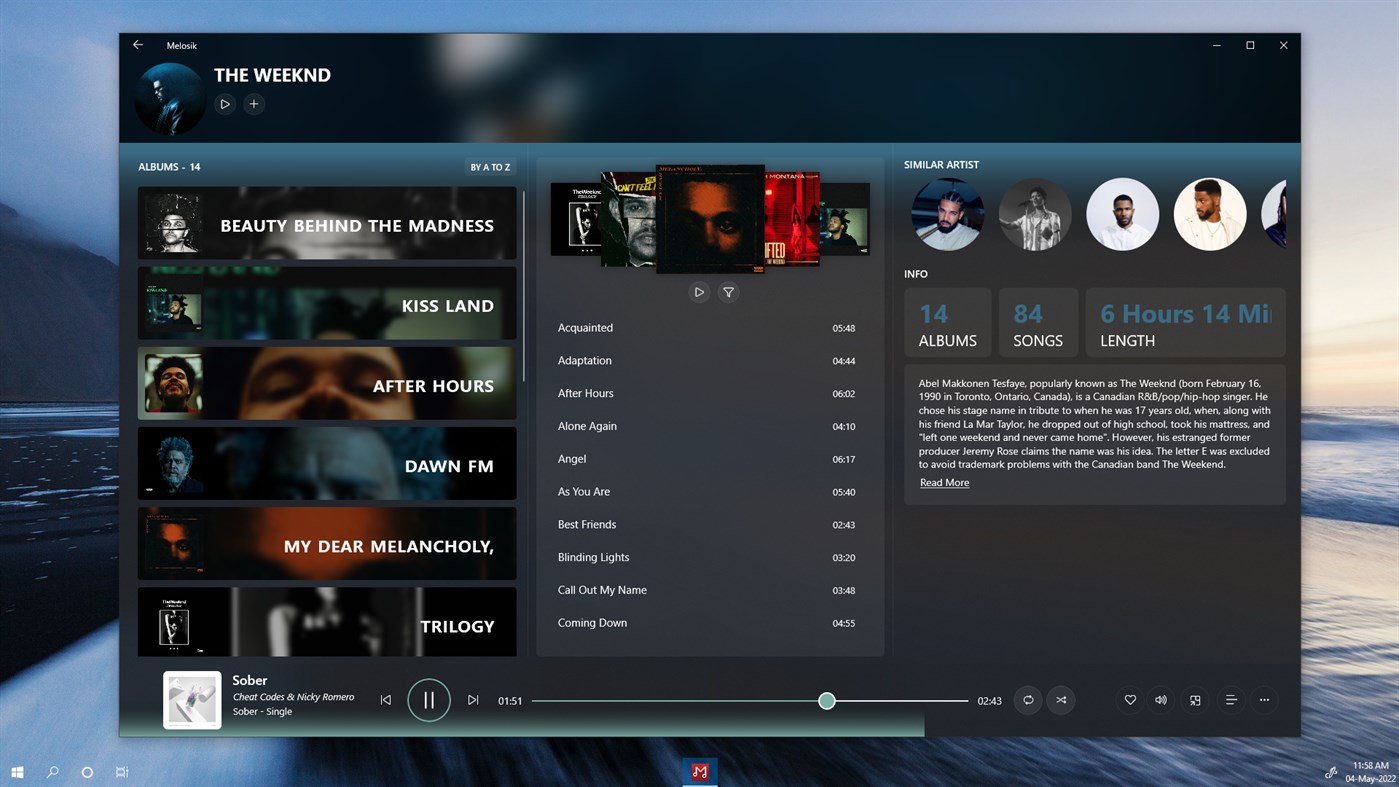This screenshot has height=787, width=1399.
Task: Favorite the song Sober with the heart icon
Action: (x=1129, y=700)
